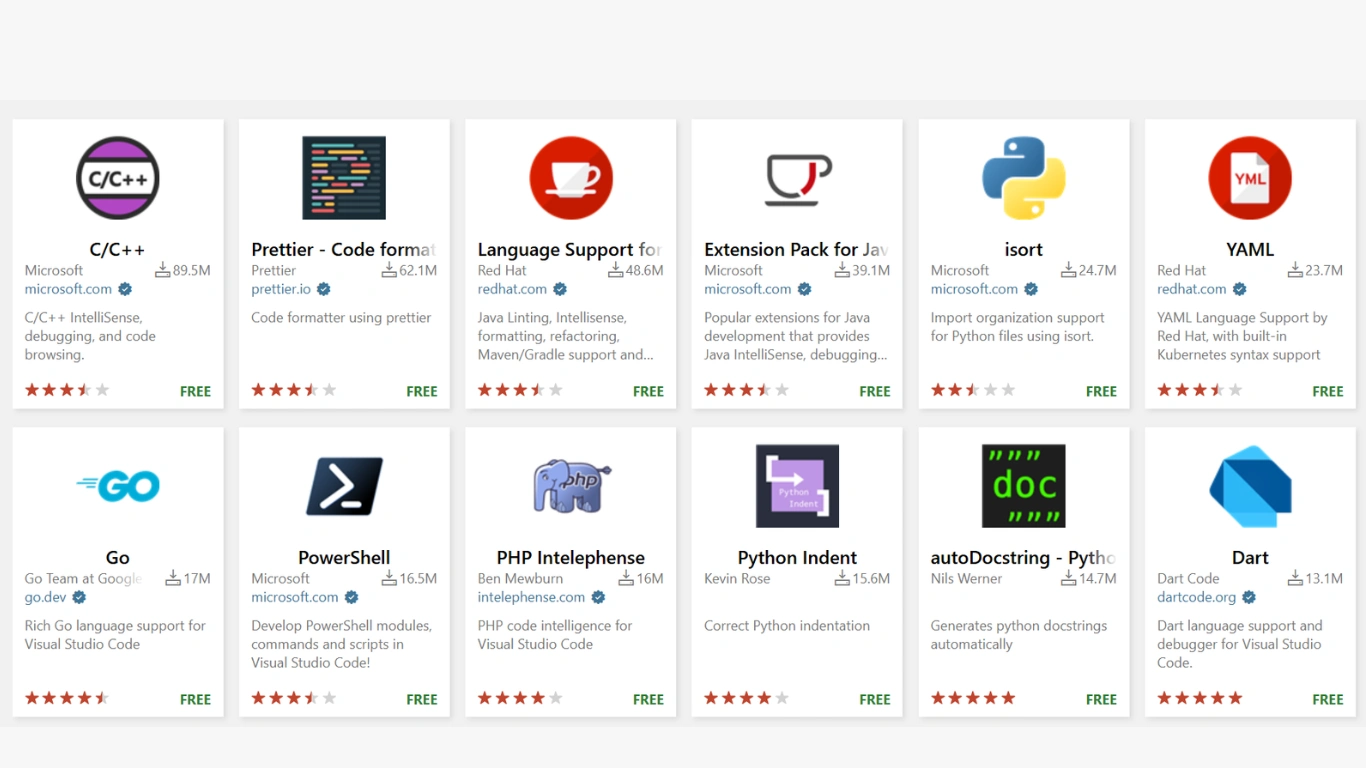
Task: Open the prettier.io publisher link
Action: [x=281, y=289]
